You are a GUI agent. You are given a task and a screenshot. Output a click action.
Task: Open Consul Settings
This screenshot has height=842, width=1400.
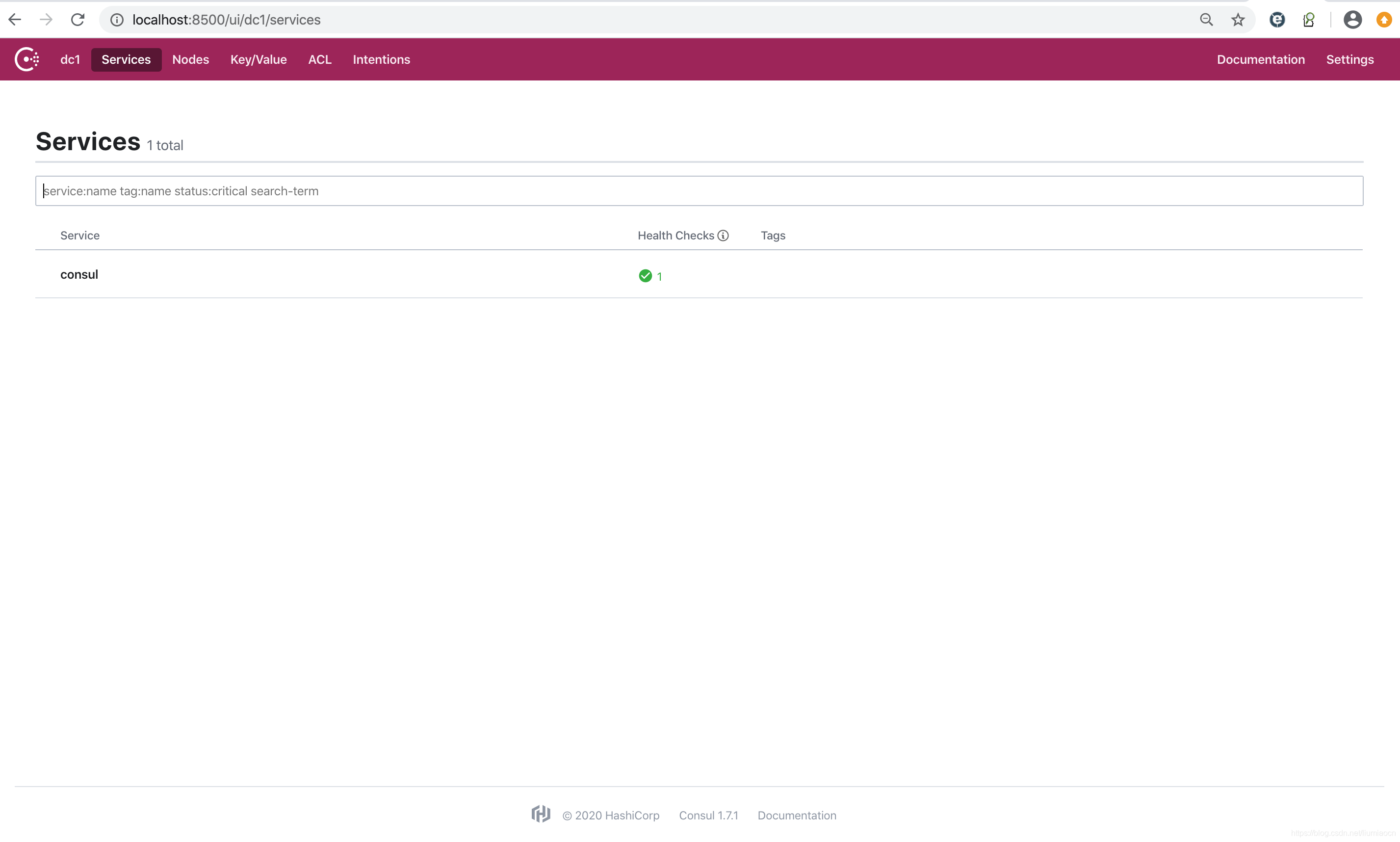point(1350,59)
